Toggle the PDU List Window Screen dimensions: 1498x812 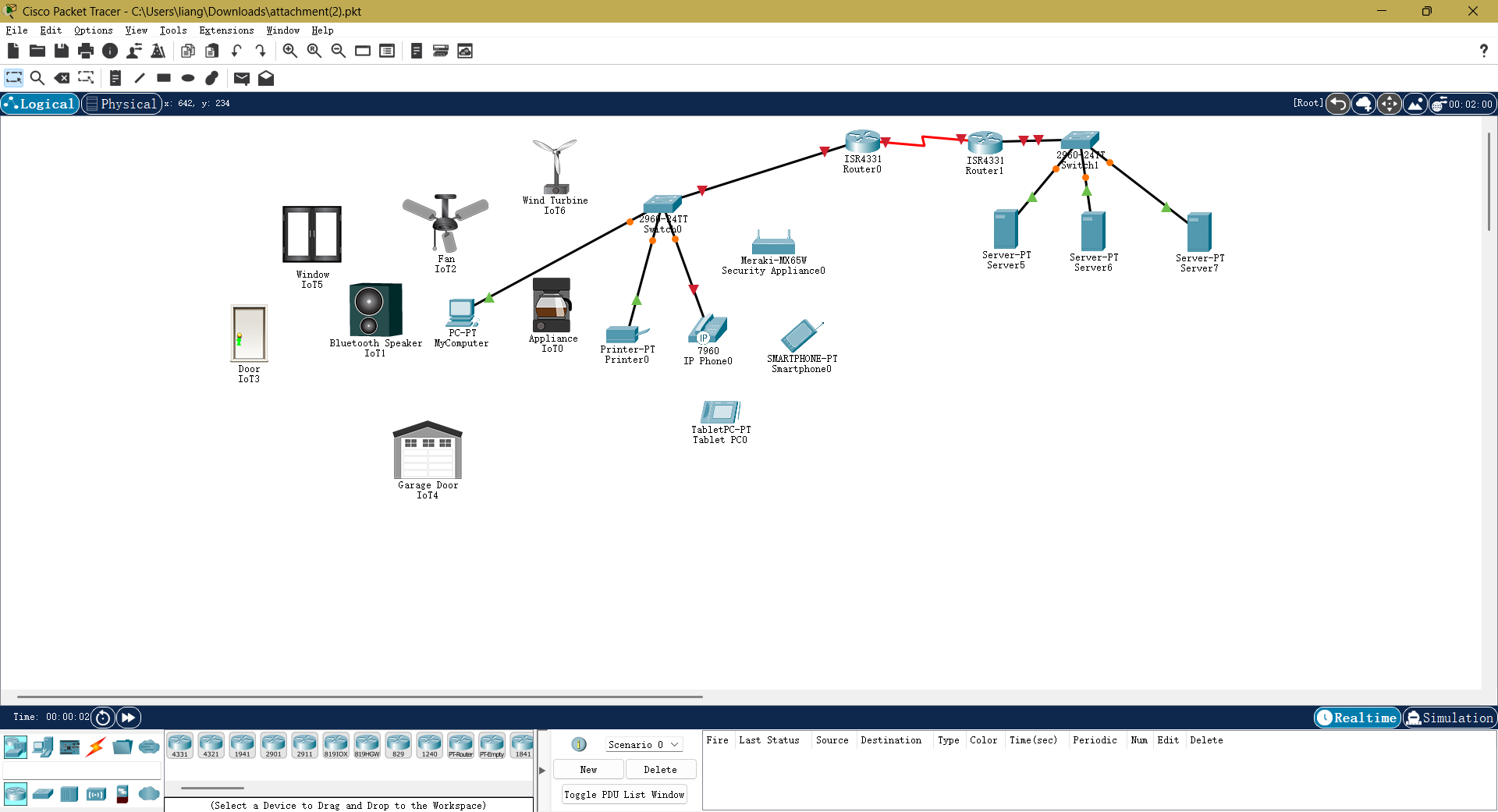coord(623,794)
